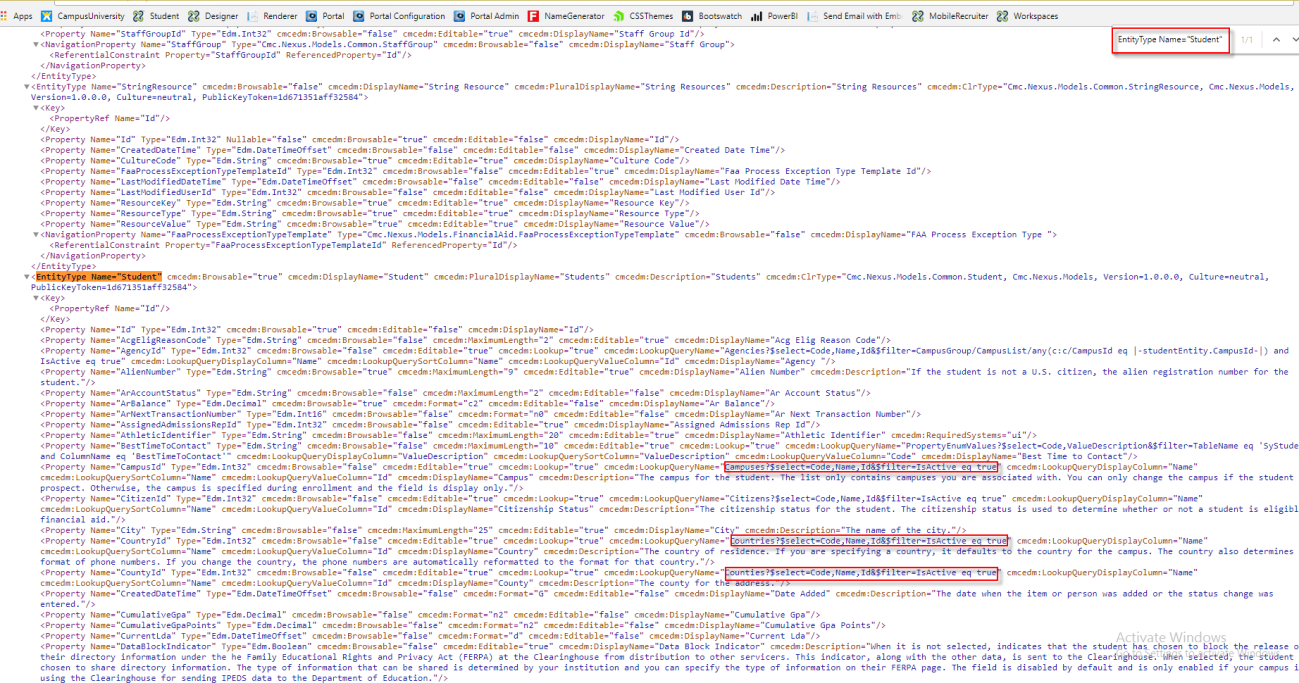Viewport: 1299px width, 683px height.
Task: Open the Designer bookmark
Action: [213, 16]
